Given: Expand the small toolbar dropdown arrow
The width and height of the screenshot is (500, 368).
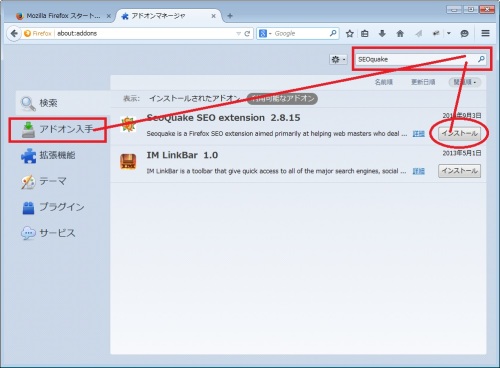Looking at the screenshot, I should pyautogui.click(x=449, y=33).
